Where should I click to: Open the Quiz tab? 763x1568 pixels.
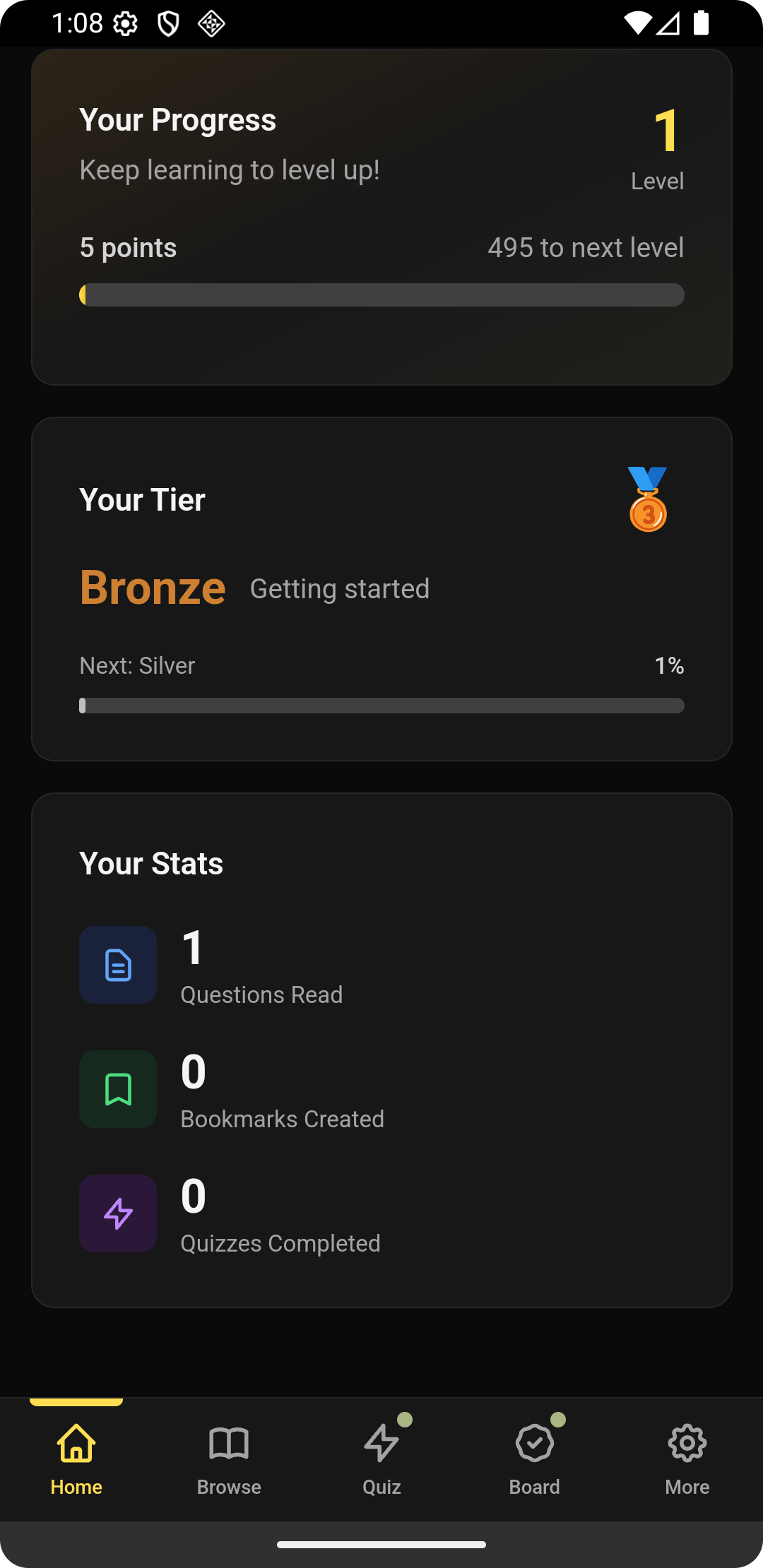pyautogui.click(x=381, y=1458)
